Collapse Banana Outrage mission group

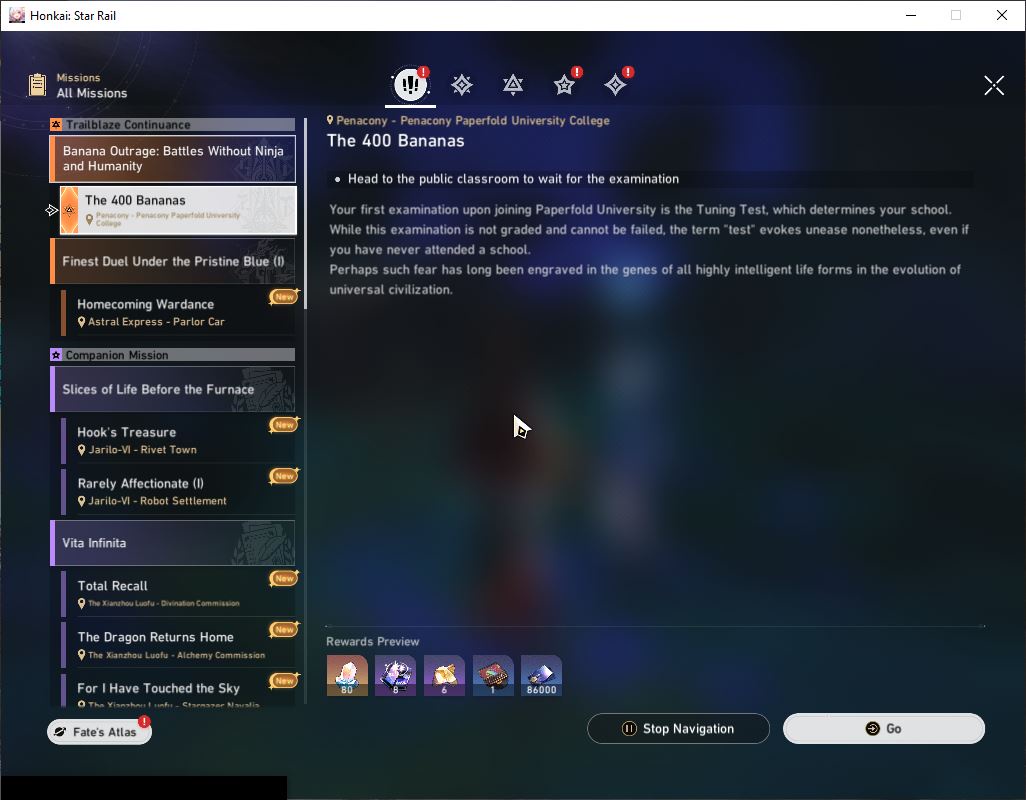click(x=173, y=159)
